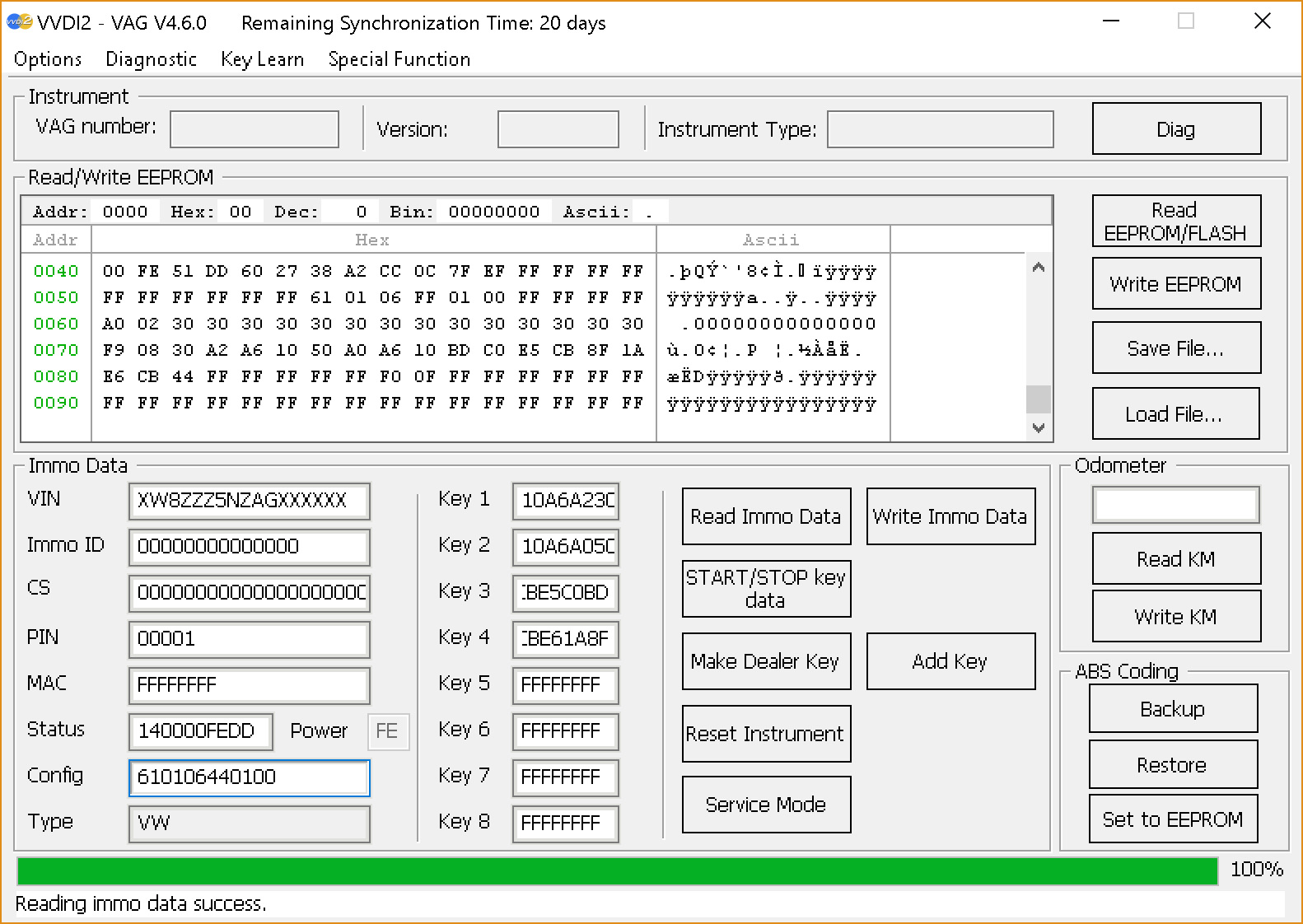Click the Type field showing VW
This screenshot has height=924, width=1303.
tap(250, 824)
